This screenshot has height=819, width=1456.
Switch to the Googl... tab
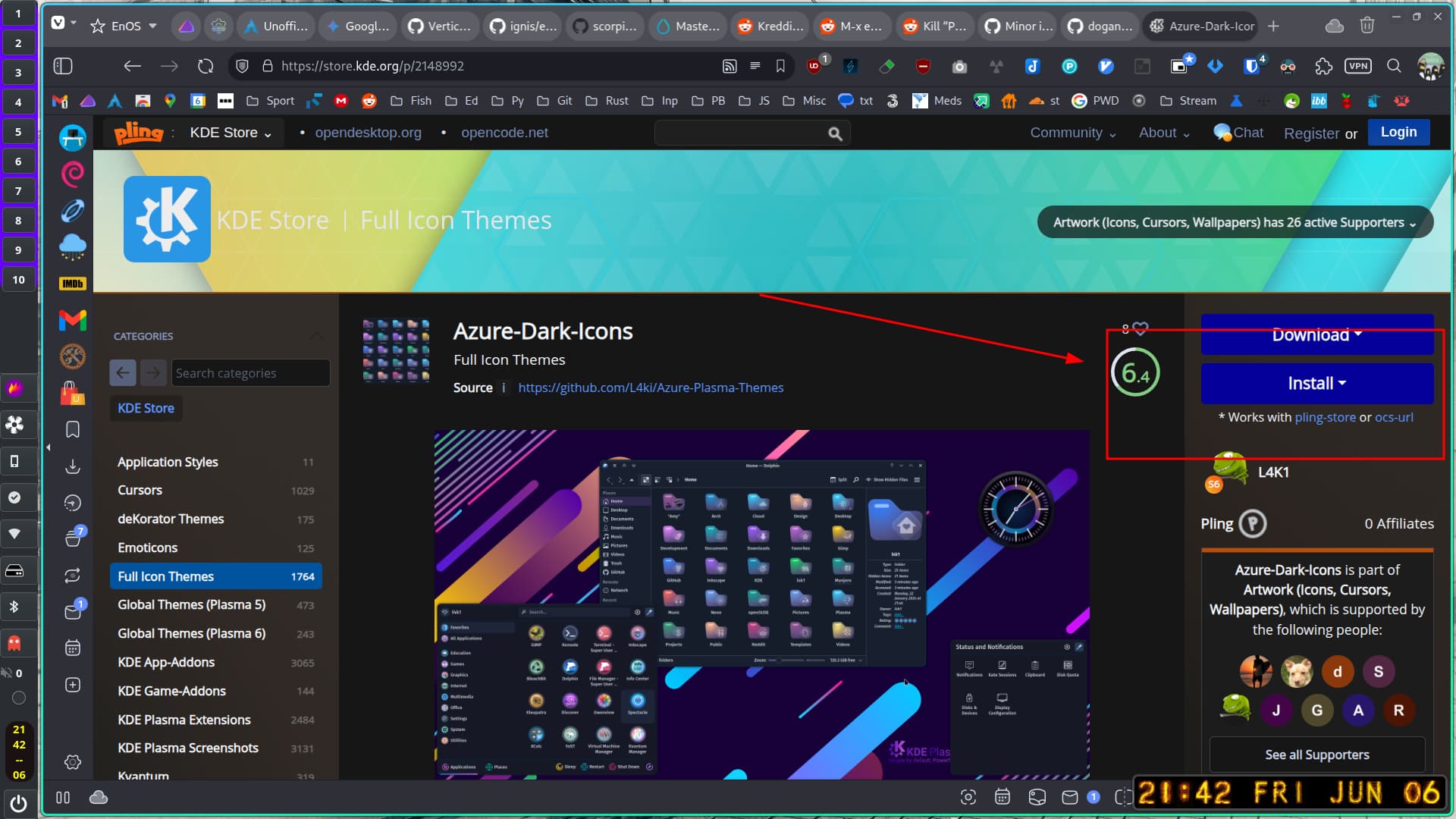[357, 26]
